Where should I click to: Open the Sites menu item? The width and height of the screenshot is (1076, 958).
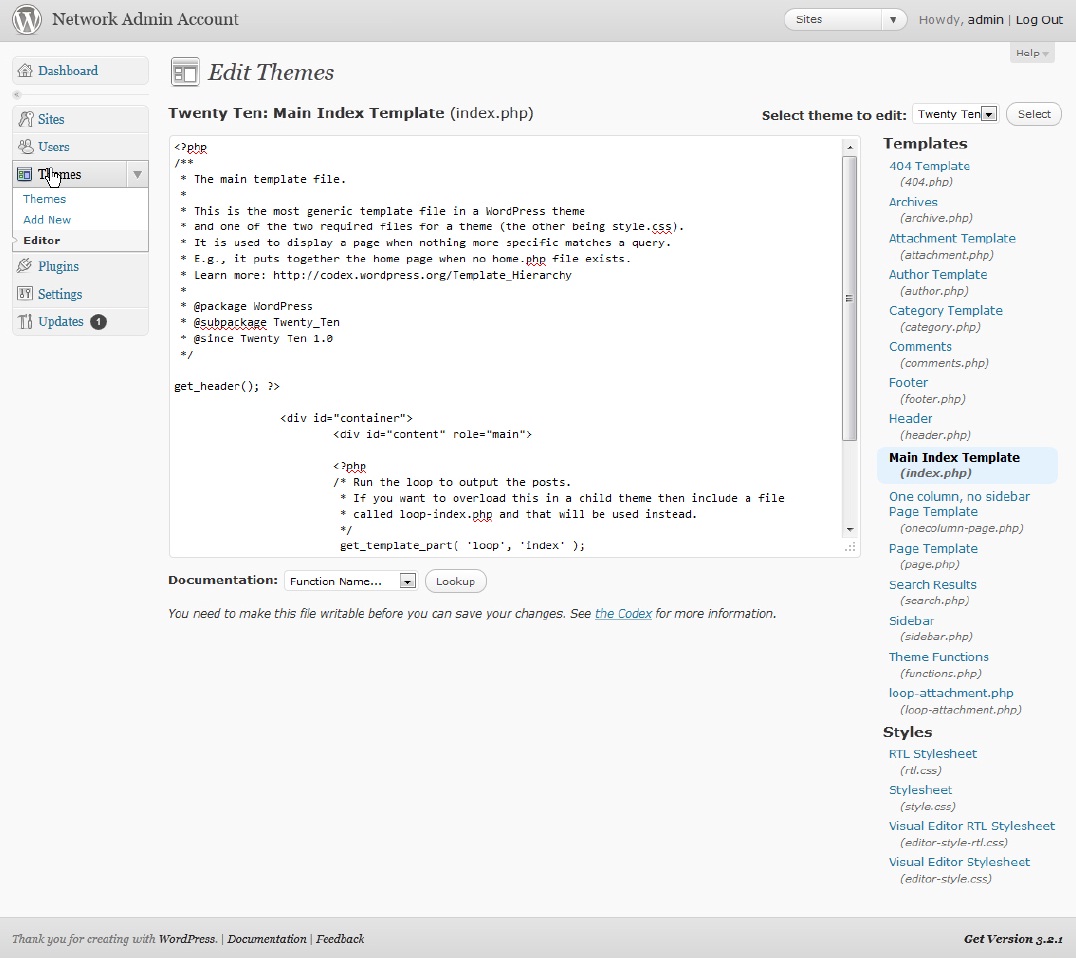[x=51, y=119]
